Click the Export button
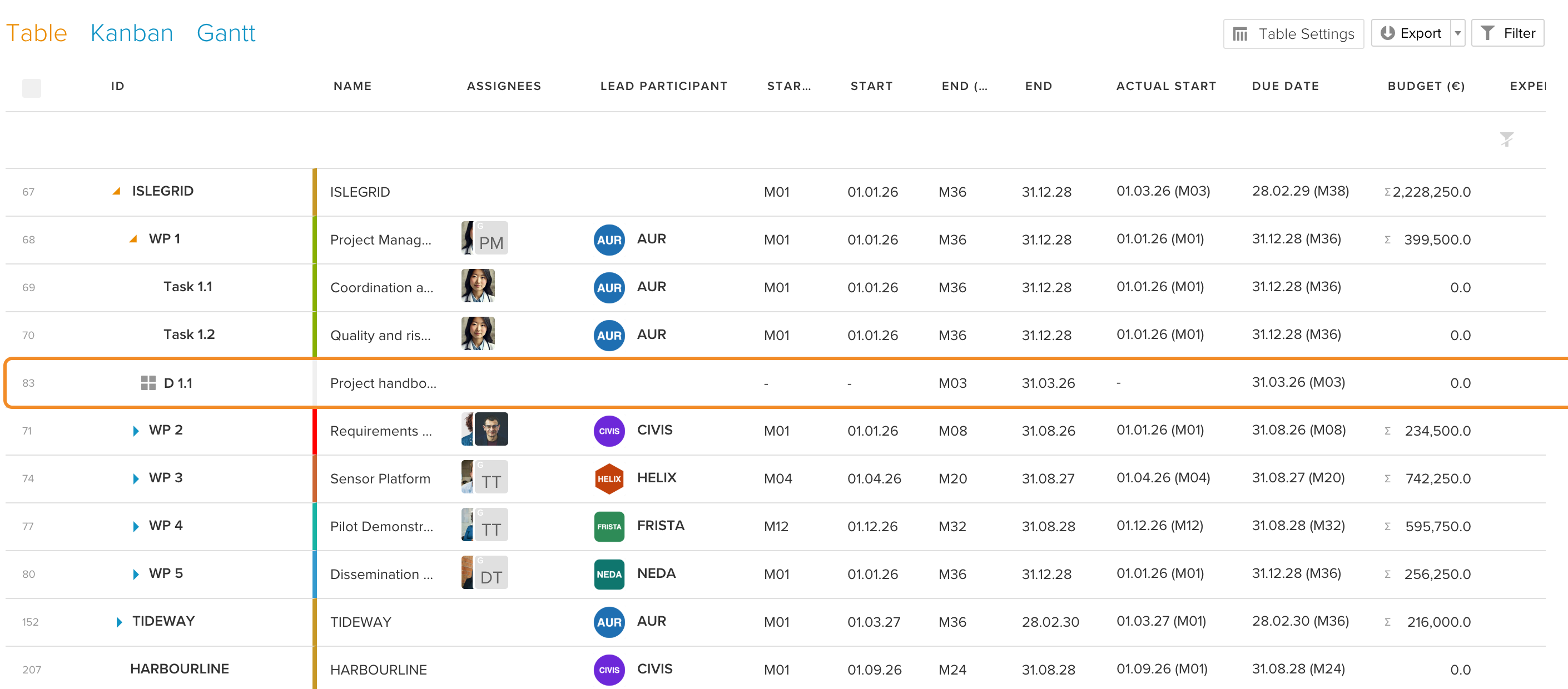This screenshot has width=1568, height=689. pyautogui.click(x=1410, y=33)
